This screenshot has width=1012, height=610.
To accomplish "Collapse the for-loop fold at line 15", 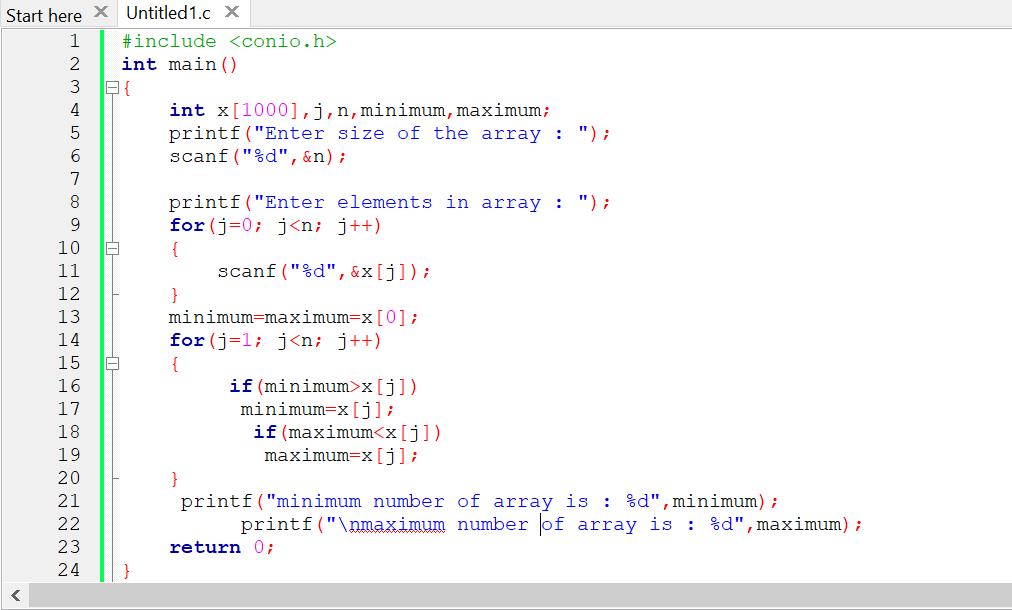I will click(112, 363).
